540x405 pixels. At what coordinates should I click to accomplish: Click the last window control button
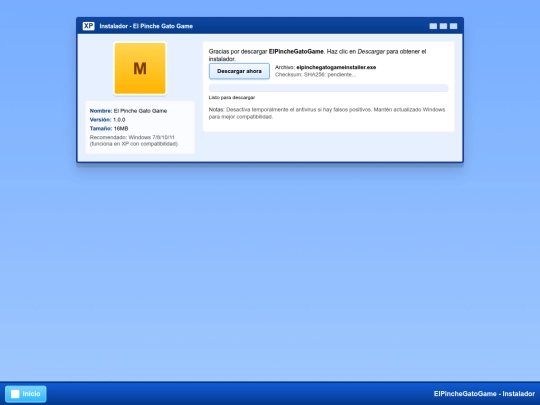(454, 26)
